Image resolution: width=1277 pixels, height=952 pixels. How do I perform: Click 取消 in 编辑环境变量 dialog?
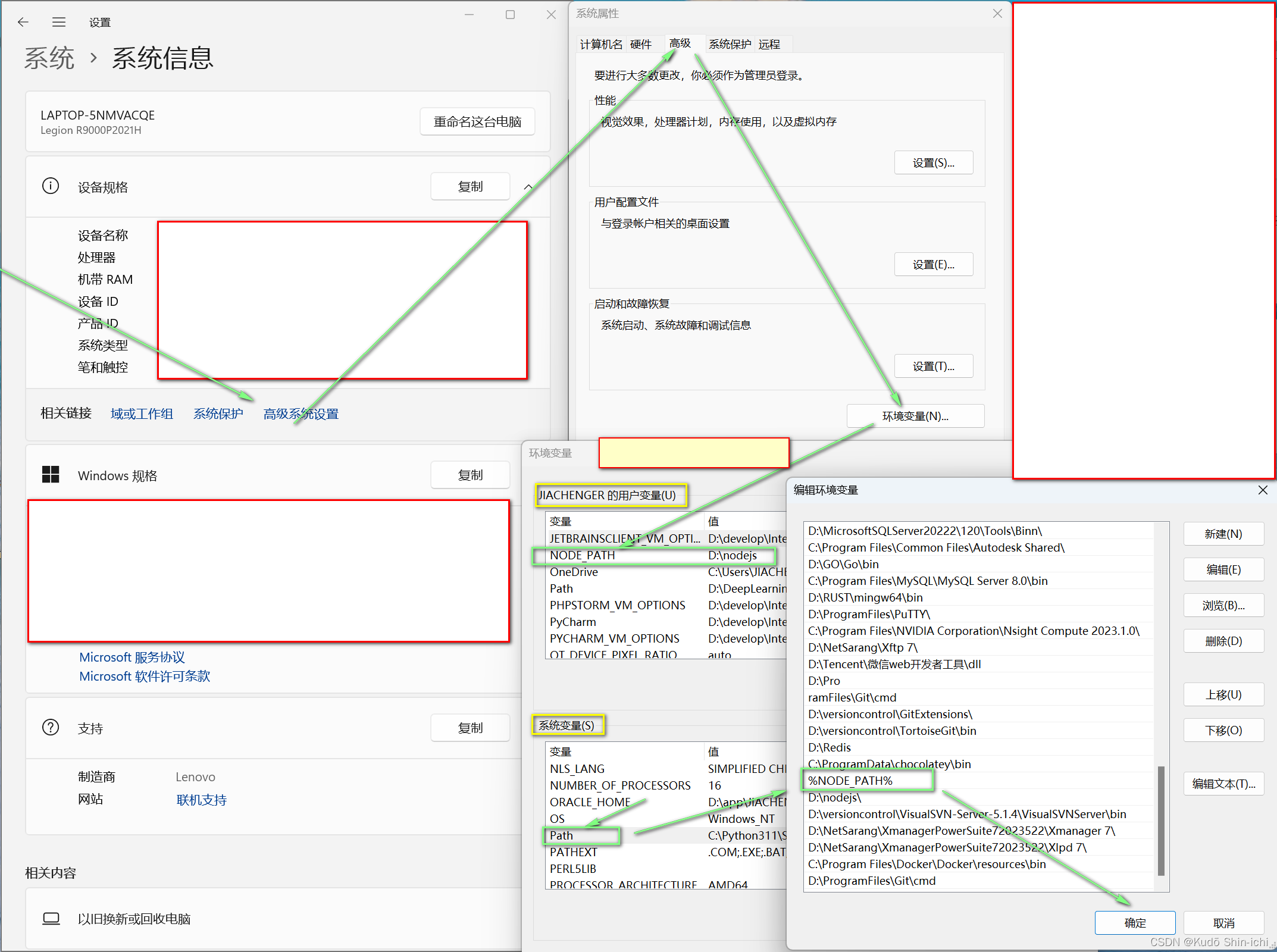1223,923
